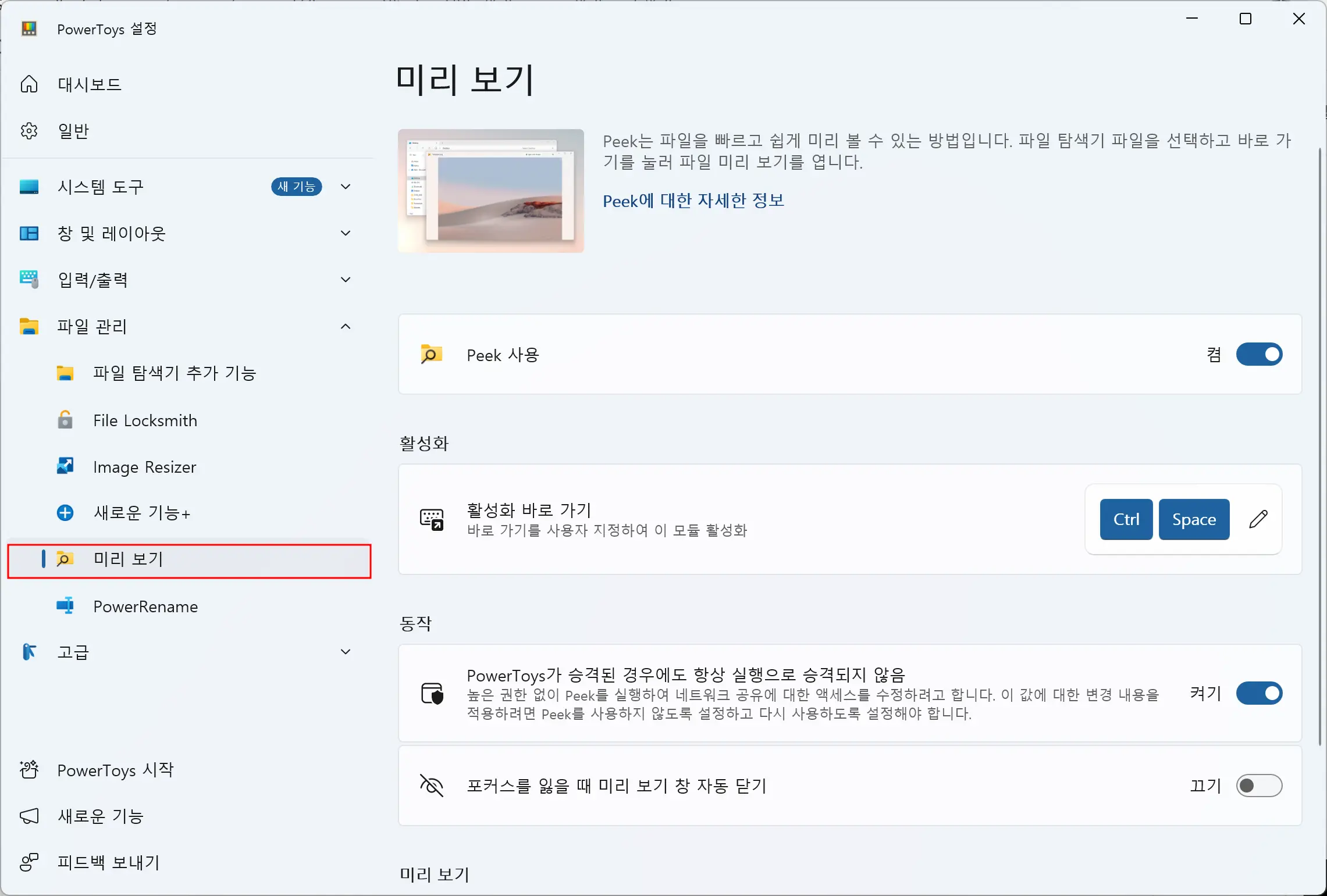Open 대시보드 from the sidebar
This screenshot has height=896, width=1327.
(x=90, y=84)
